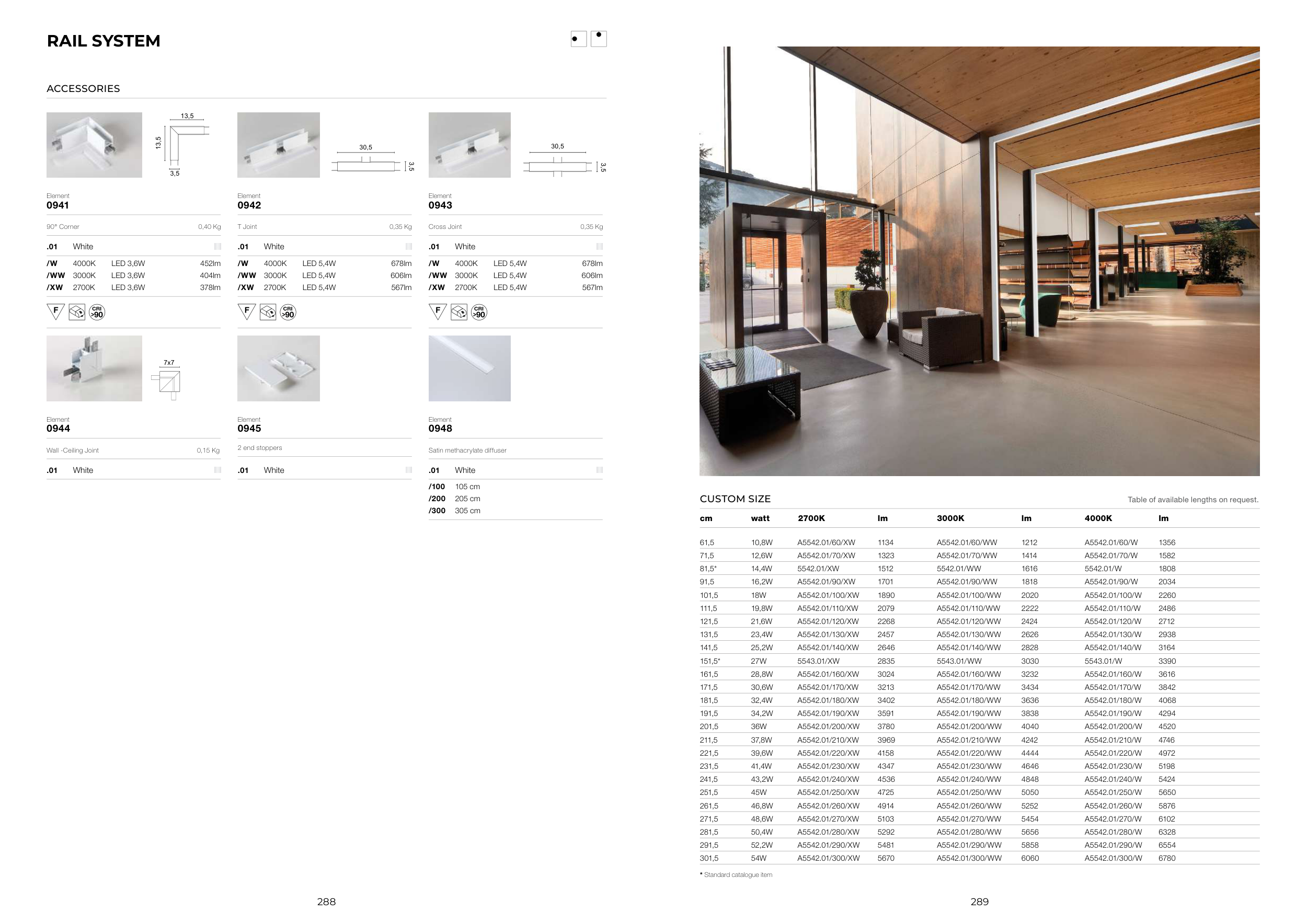The height and width of the screenshot is (924, 1307).
Task: Click product code A5542.01/300/W in the last row
Action: pos(1113,858)
